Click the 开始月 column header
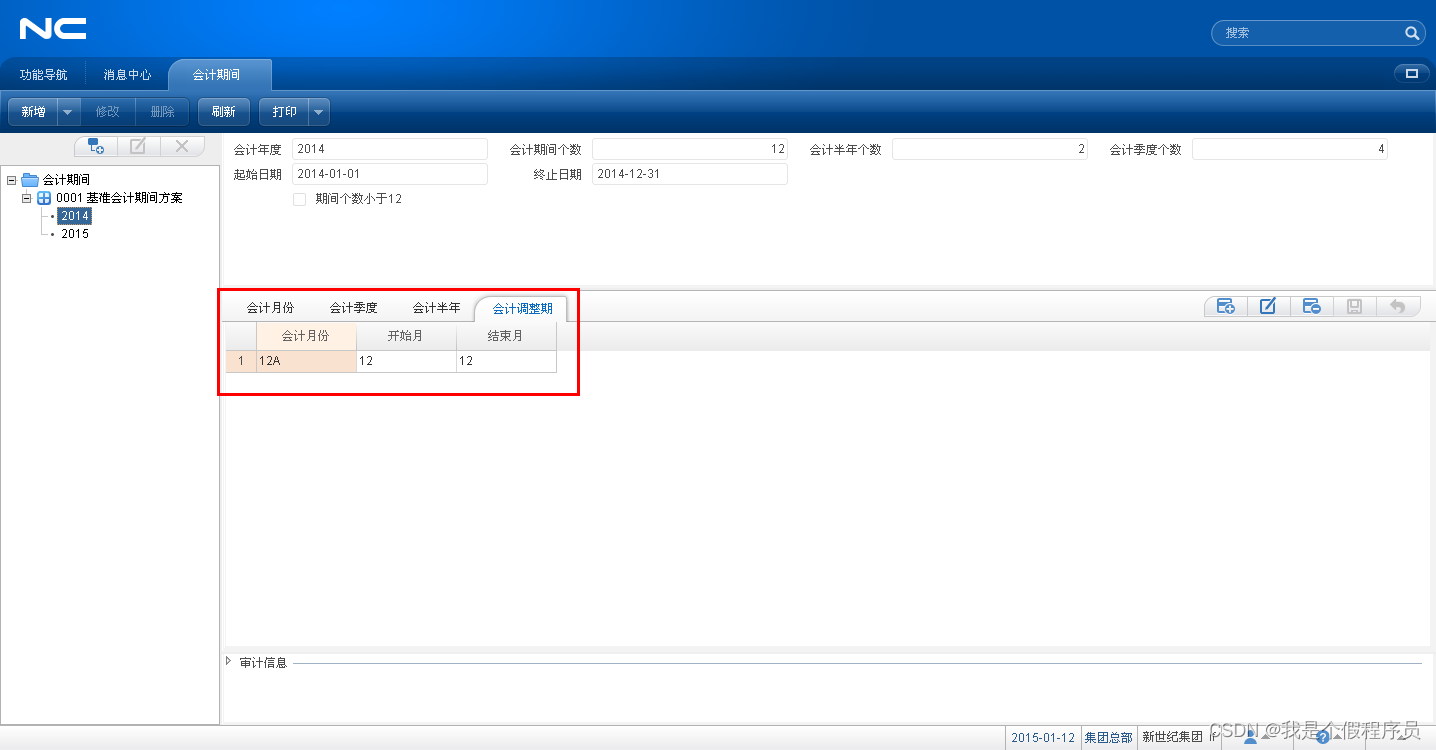Viewport: 1436px width, 750px height. (x=406, y=336)
